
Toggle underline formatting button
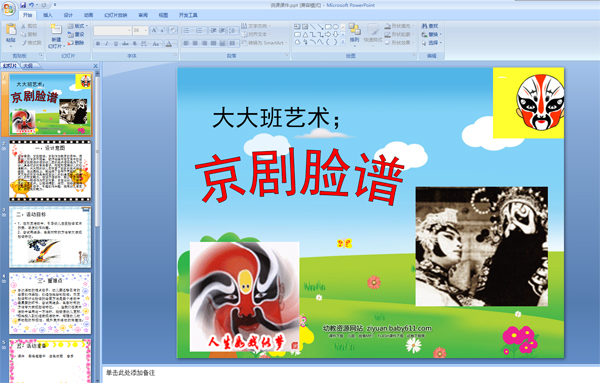coord(116,44)
